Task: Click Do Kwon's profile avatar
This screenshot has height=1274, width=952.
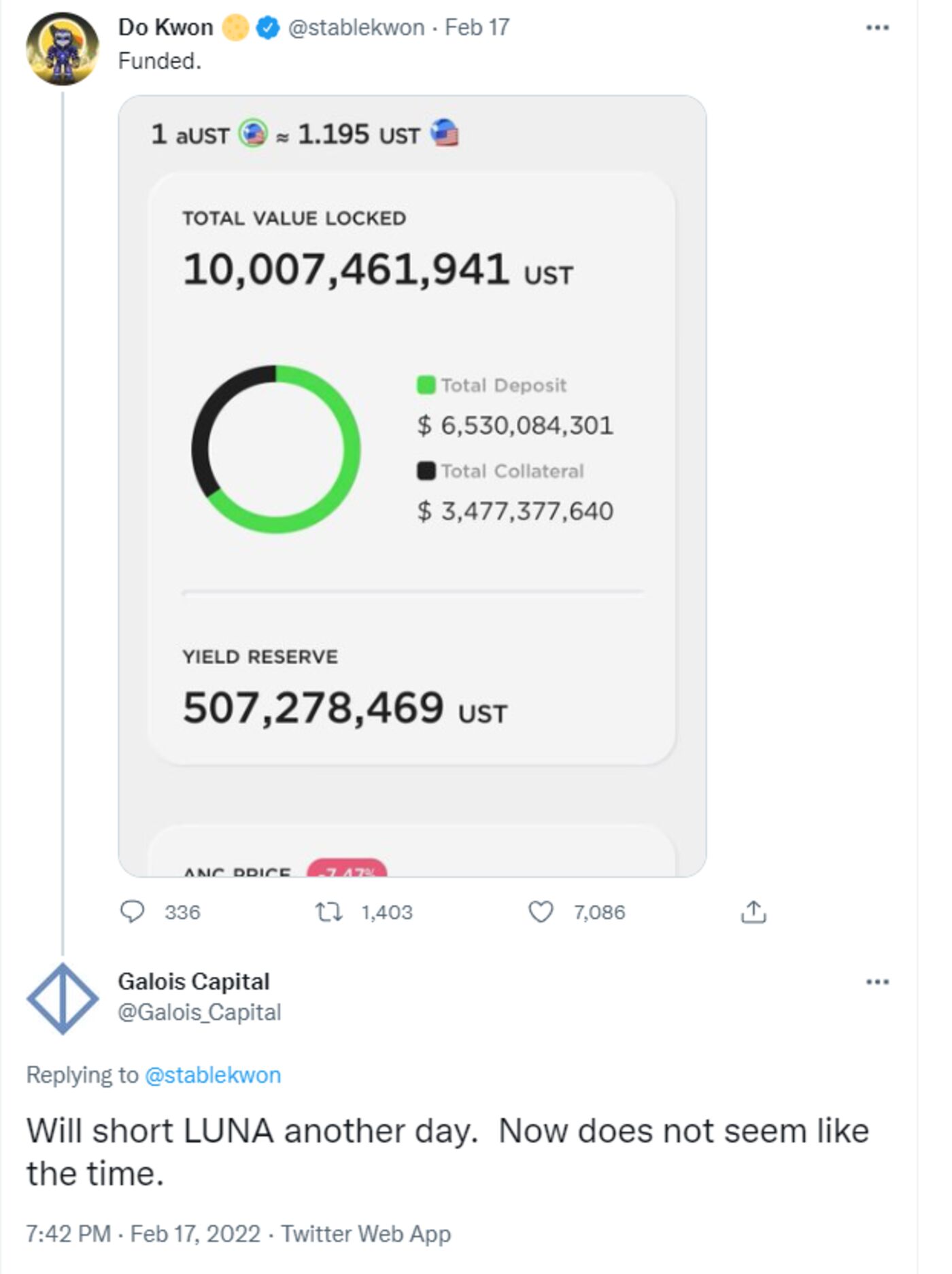Action: (63, 49)
